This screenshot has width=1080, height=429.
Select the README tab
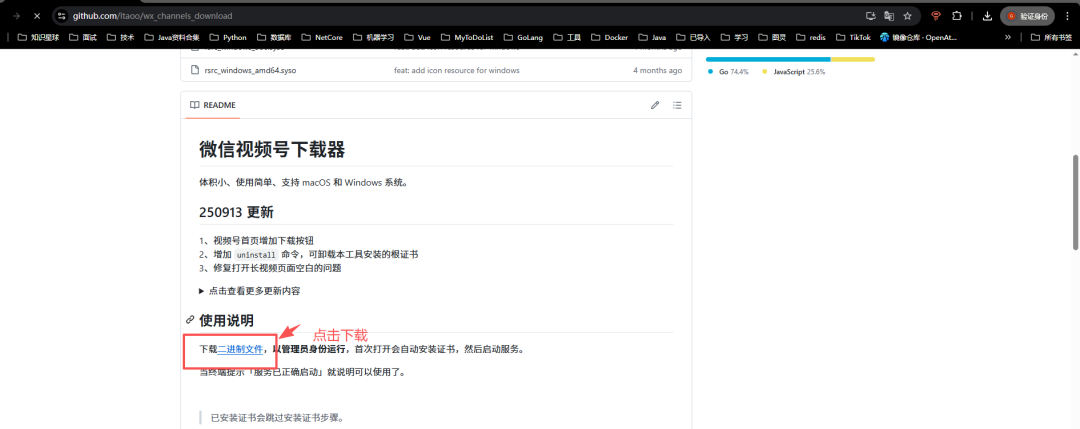213,105
